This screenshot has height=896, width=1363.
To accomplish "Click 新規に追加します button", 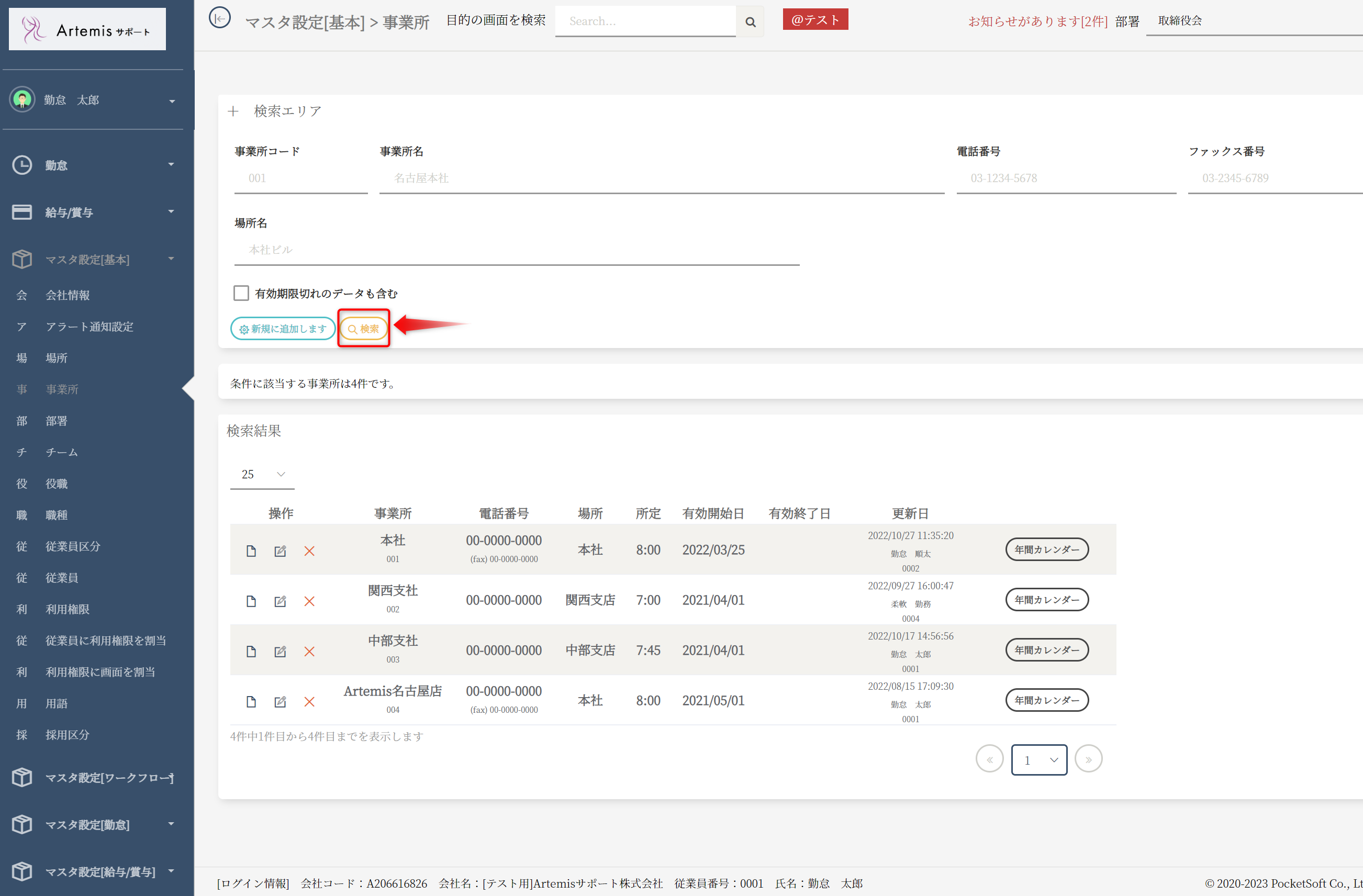I will pyautogui.click(x=283, y=329).
